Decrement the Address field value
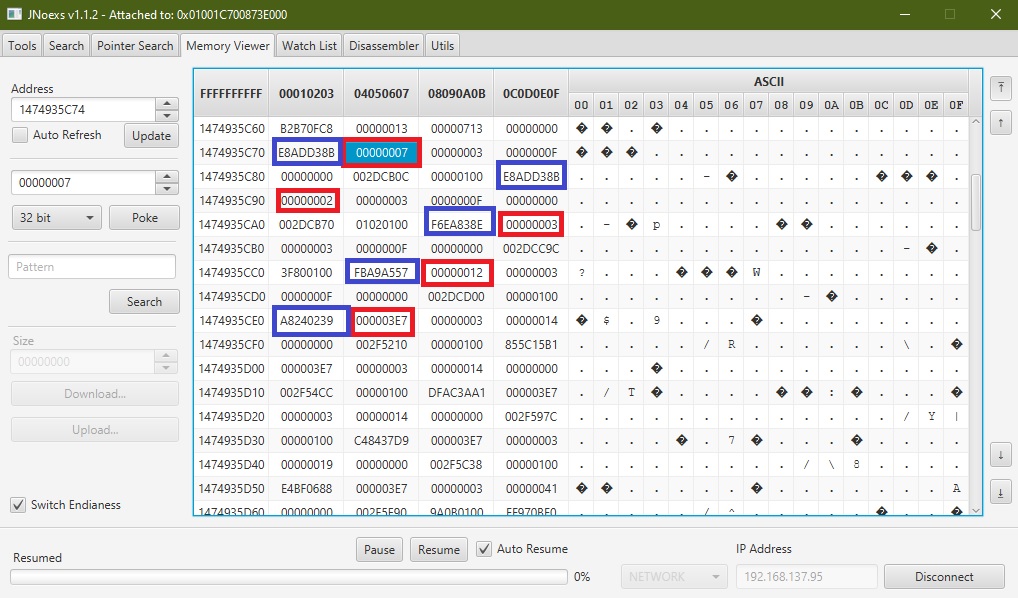The width and height of the screenshot is (1018, 598). [x=167, y=116]
